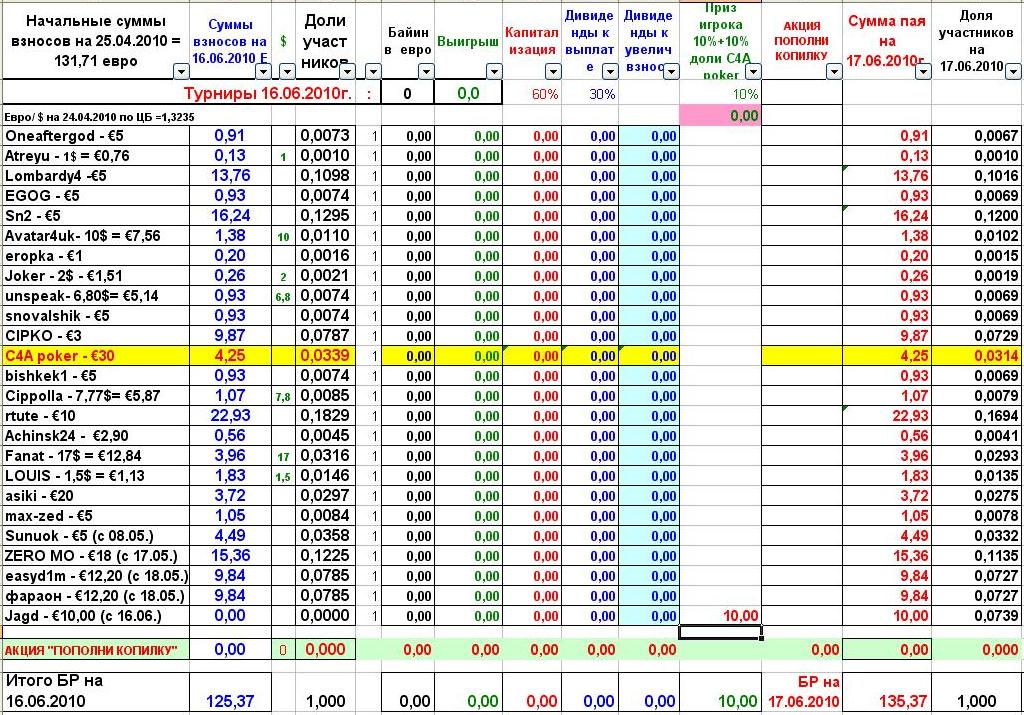The height and width of the screenshot is (715, 1024).
Task: Open the Байин в евро filter dropdown
Action: point(425,71)
